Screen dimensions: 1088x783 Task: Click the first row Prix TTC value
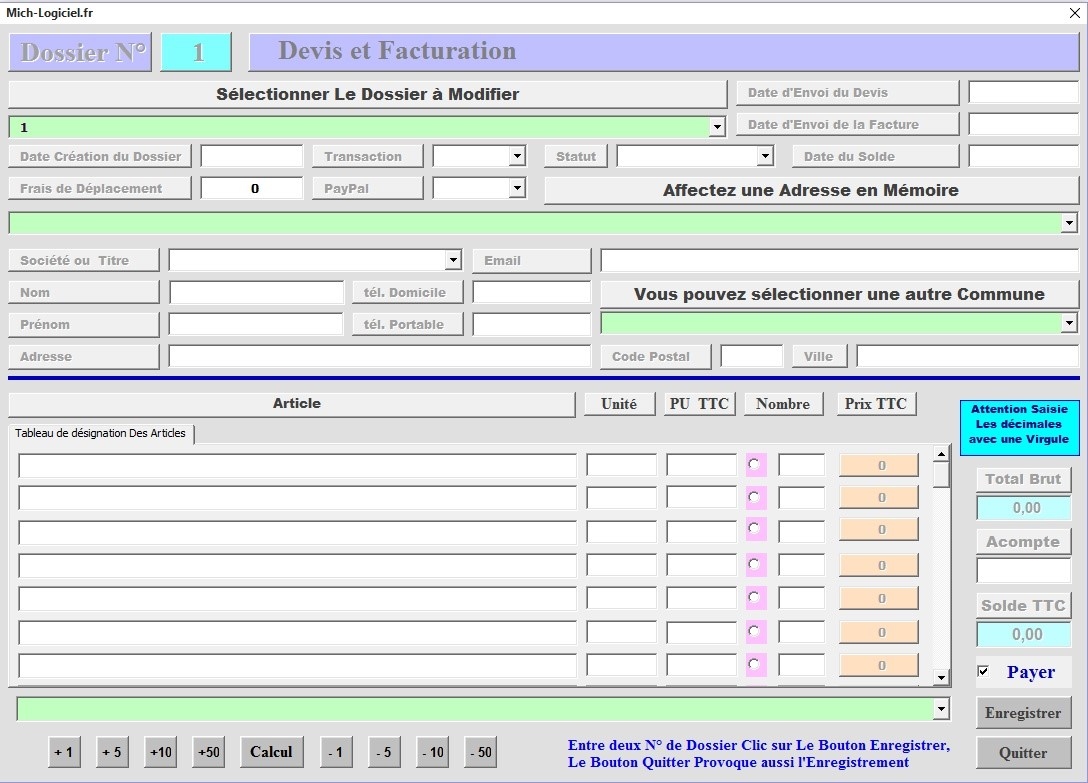879,465
